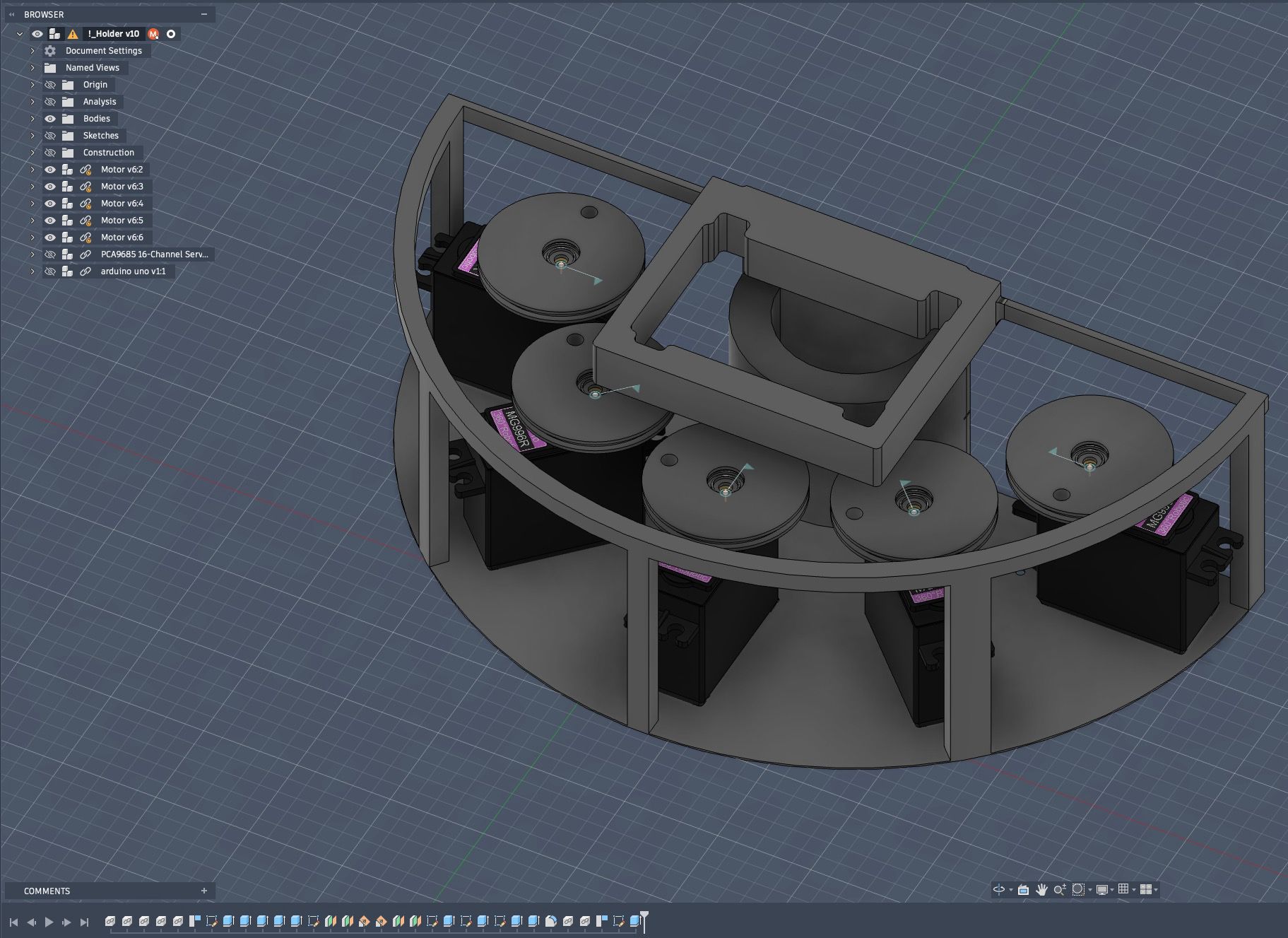1288x938 pixels.
Task: Jump to timeline end
Action: [85, 922]
